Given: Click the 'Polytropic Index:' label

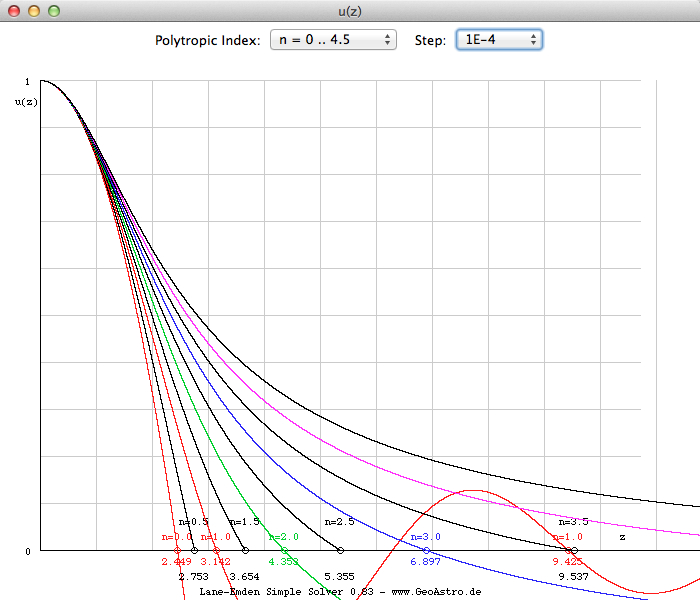Looking at the screenshot, I should [x=208, y=40].
